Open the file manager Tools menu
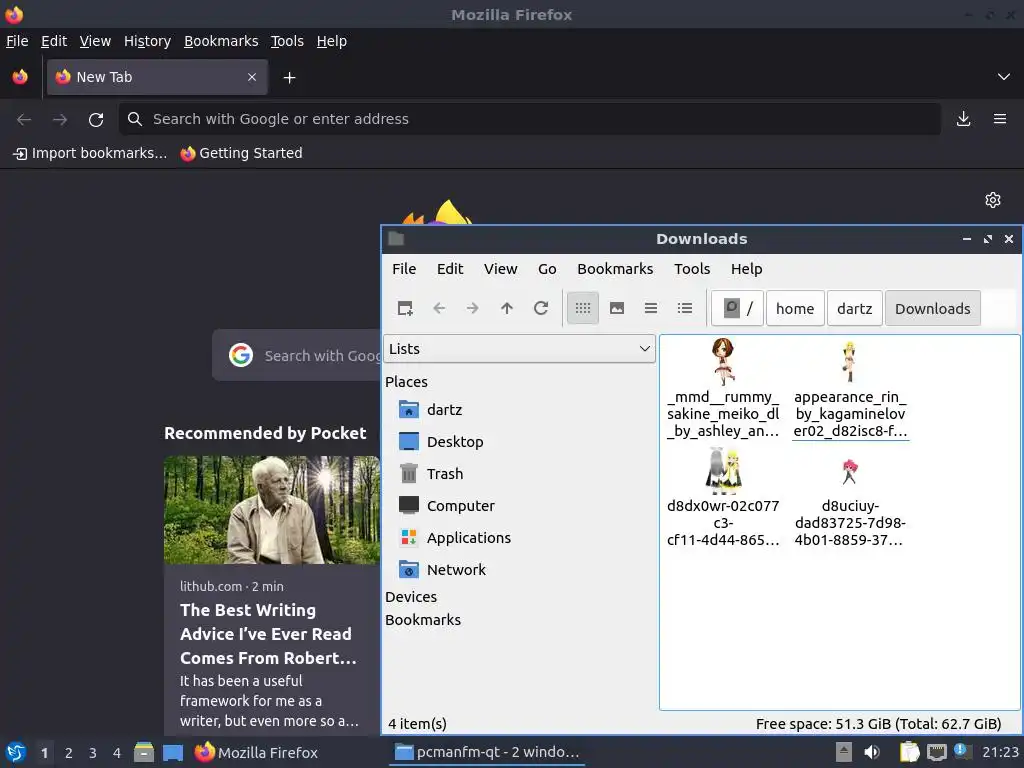Viewport: 1024px width, 768px height. click(692, 269)
